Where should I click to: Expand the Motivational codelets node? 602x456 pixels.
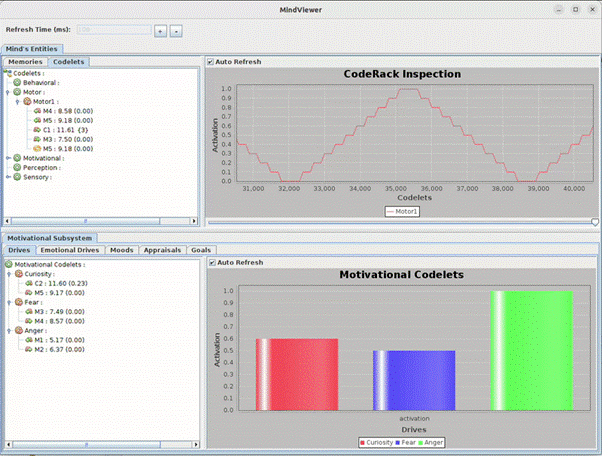tap(8, 158)
